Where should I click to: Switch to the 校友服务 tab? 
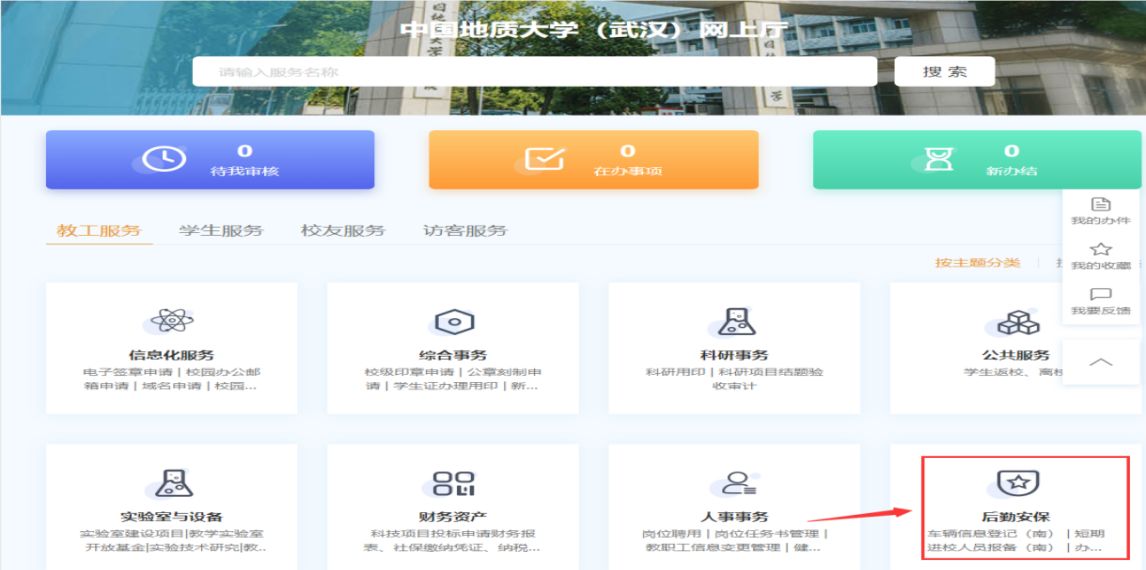click(343, 231)
